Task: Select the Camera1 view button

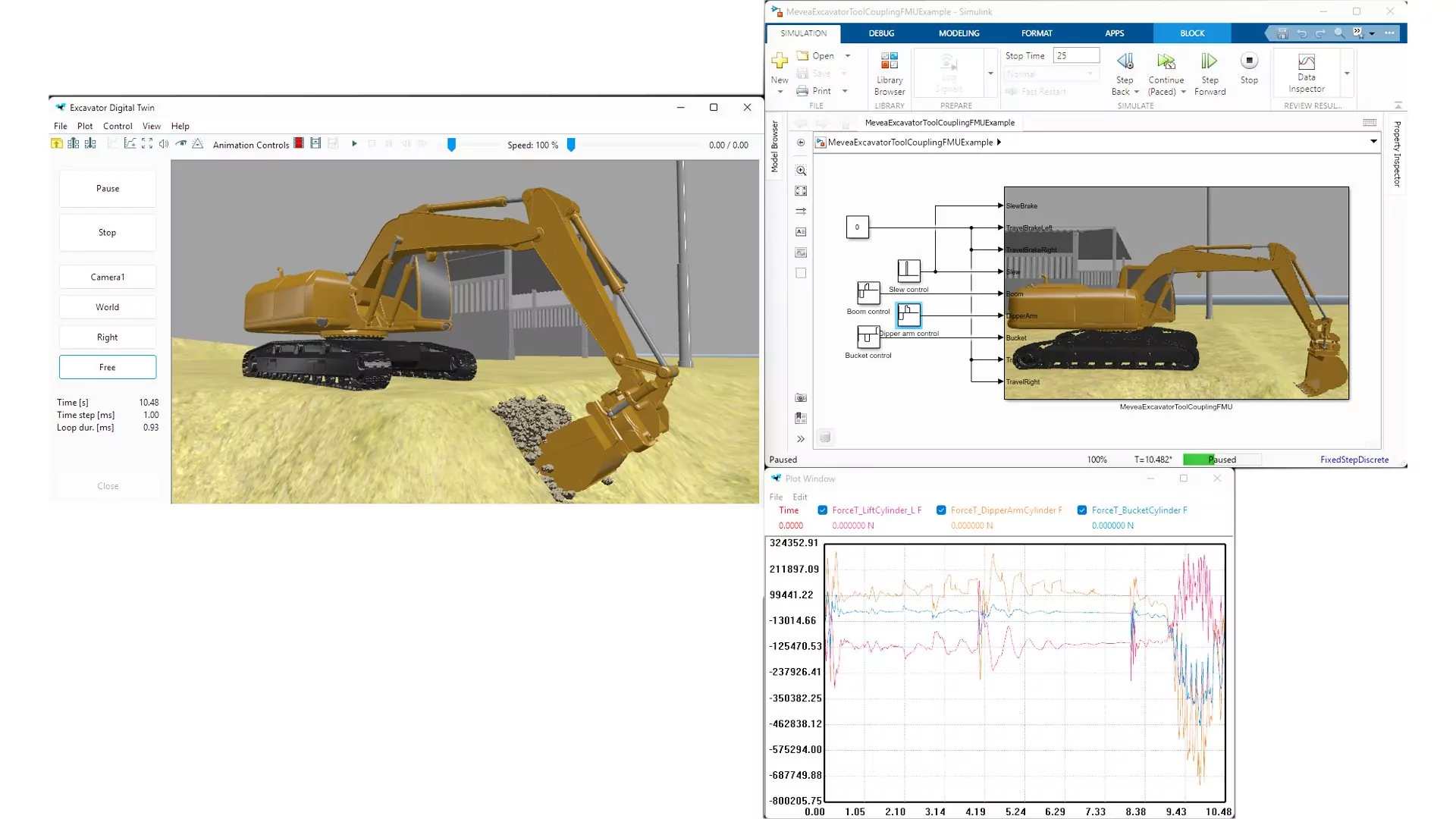Action: tap(107, 276)
